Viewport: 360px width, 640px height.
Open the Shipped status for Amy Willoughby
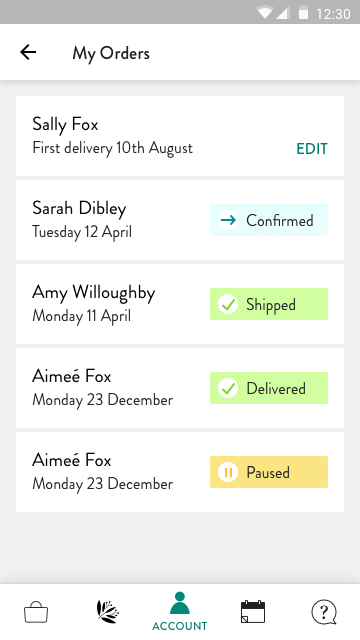(269, 304)
